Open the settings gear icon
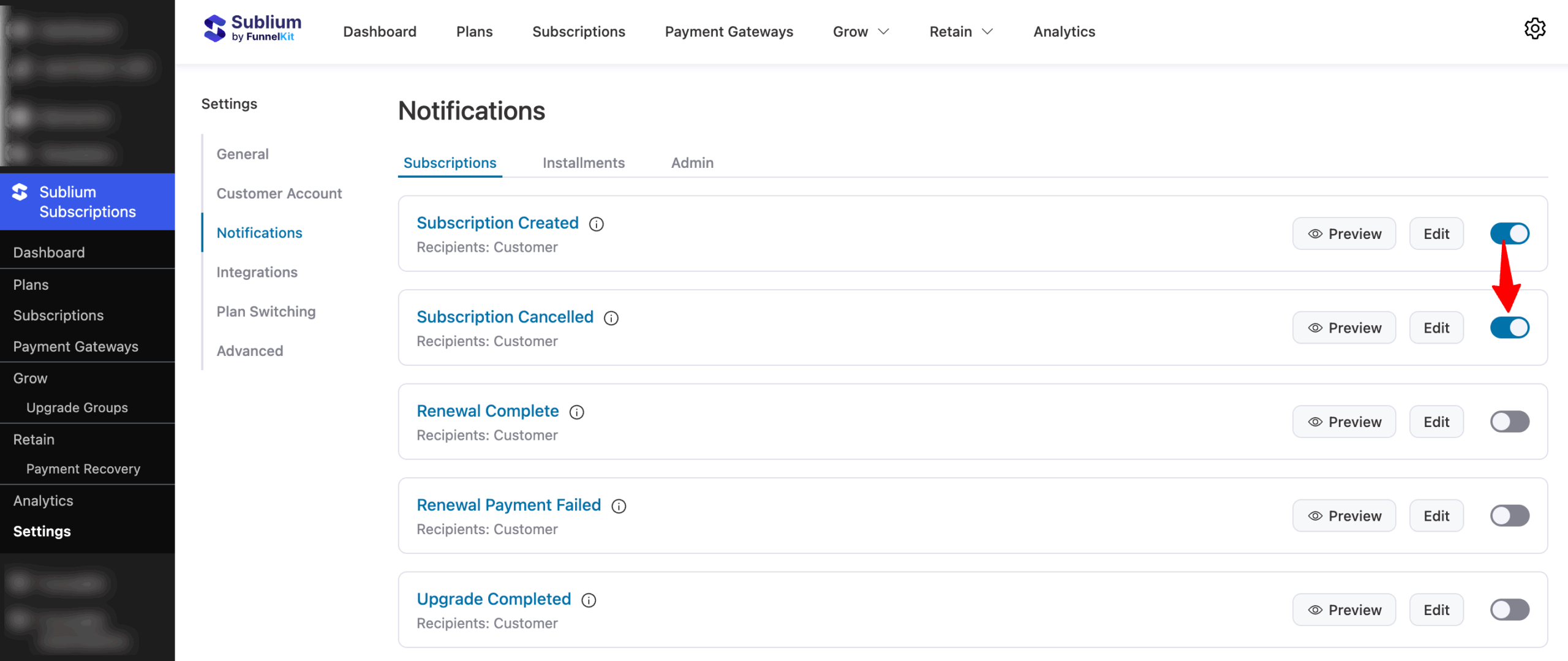 click(x=1535, y=28)
